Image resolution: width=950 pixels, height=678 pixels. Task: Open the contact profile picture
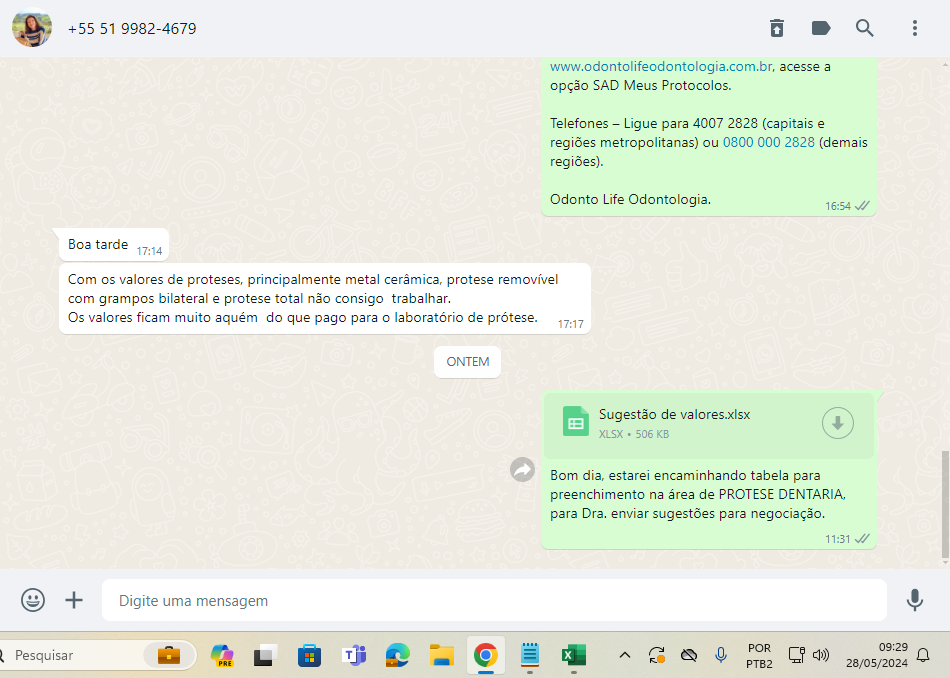32,28
